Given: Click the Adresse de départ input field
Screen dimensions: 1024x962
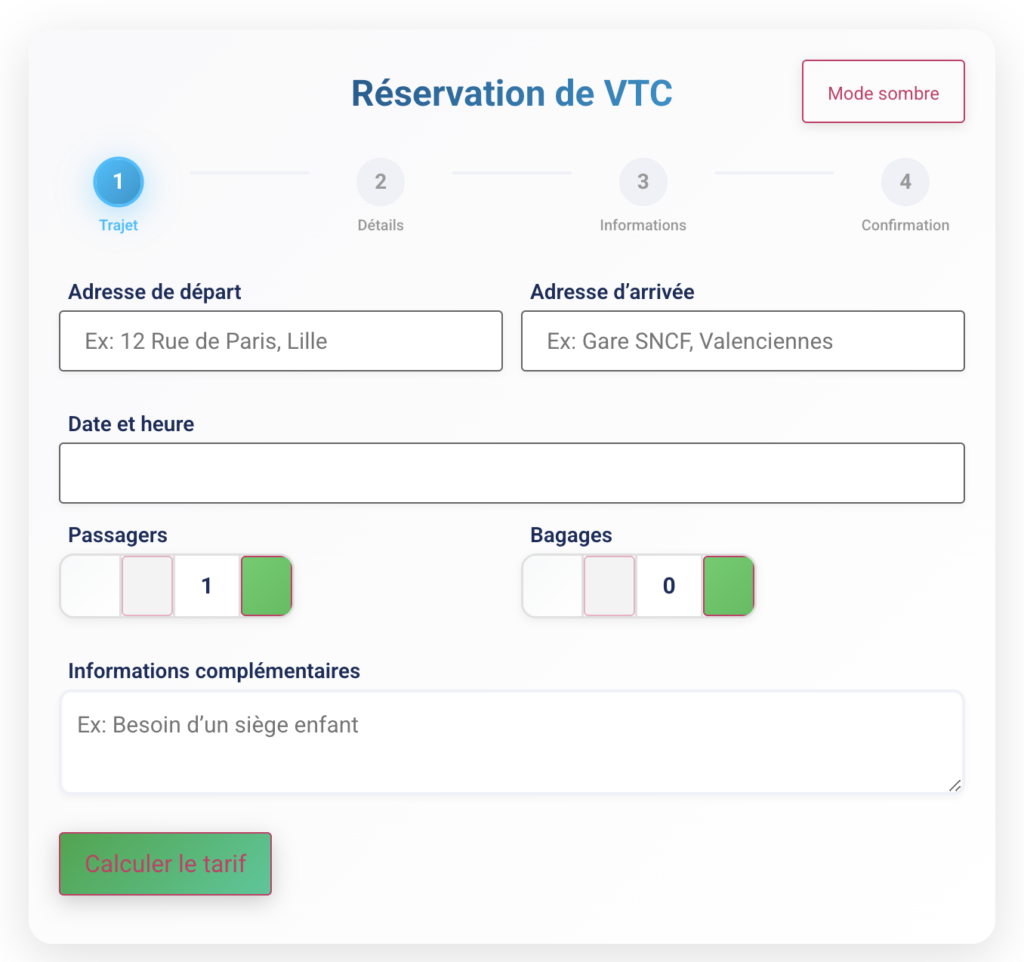Looking at the screenshot, I should (x=280, y=341).
